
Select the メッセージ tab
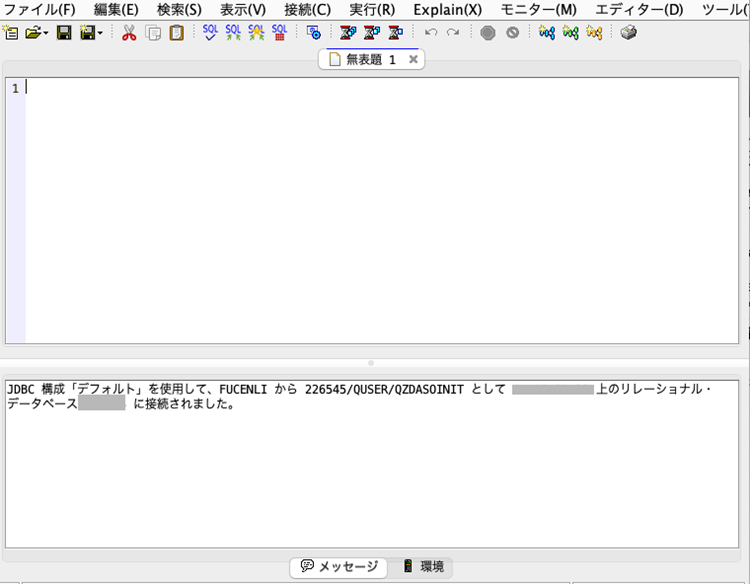coord(339,567)
